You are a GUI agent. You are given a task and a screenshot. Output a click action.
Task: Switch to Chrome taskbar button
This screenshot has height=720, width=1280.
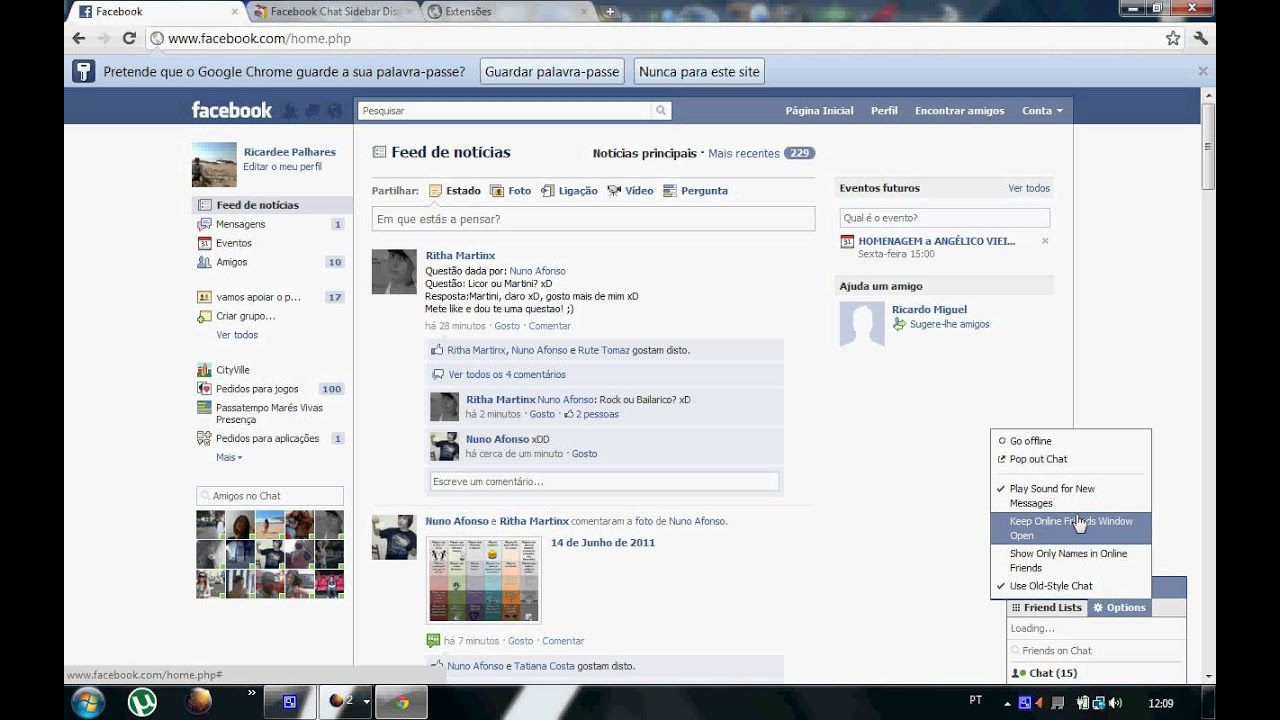(x=401, y=702)
